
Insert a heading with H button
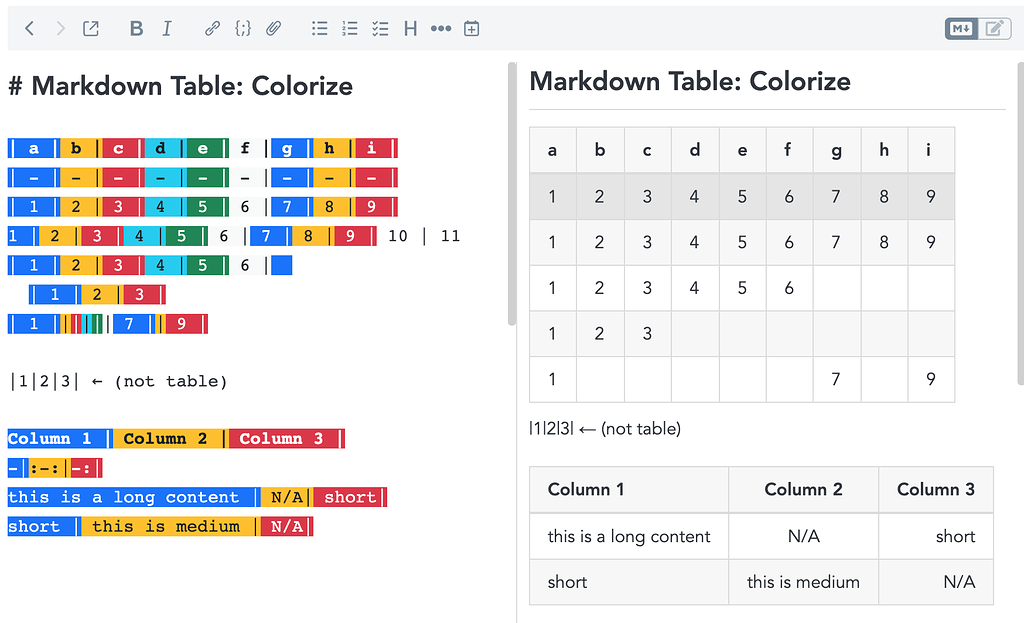pos(410,29)
